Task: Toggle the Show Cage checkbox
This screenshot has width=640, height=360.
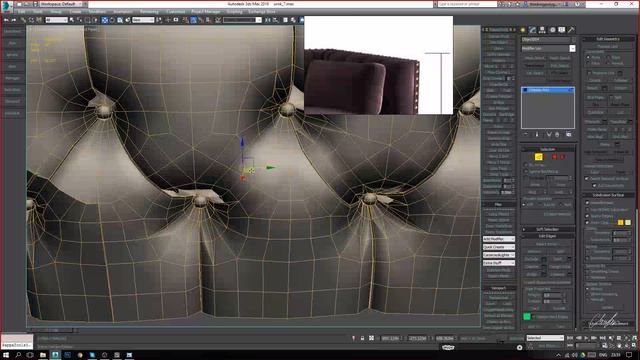Action: click(587, 222)
